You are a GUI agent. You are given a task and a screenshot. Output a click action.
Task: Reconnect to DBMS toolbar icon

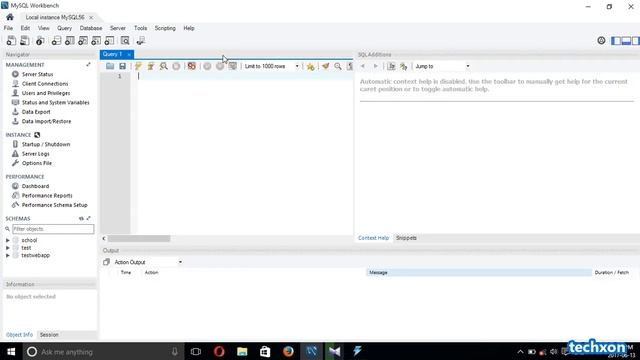point(141,40)
